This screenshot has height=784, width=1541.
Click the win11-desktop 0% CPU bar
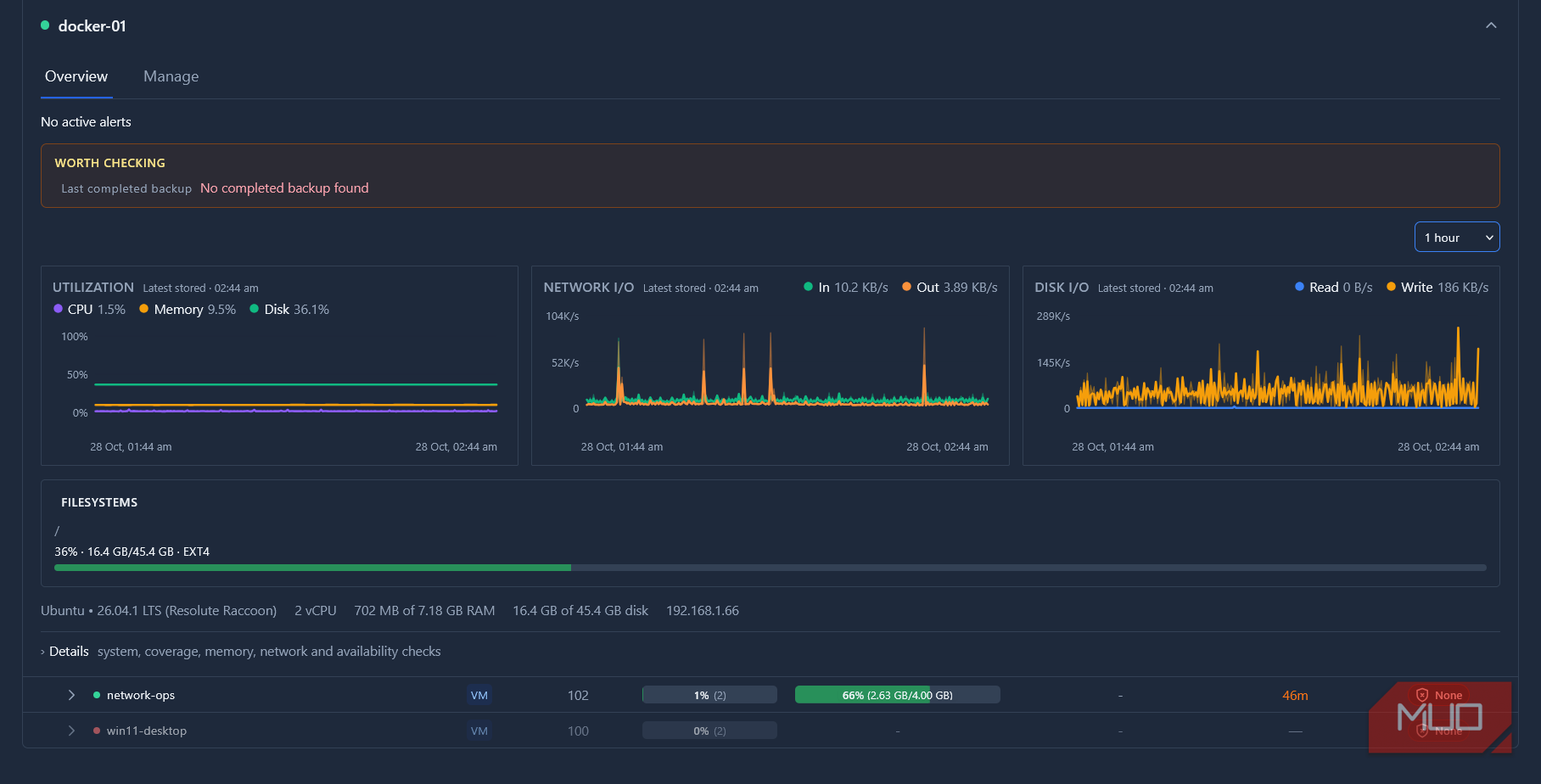tap(709, 731)
